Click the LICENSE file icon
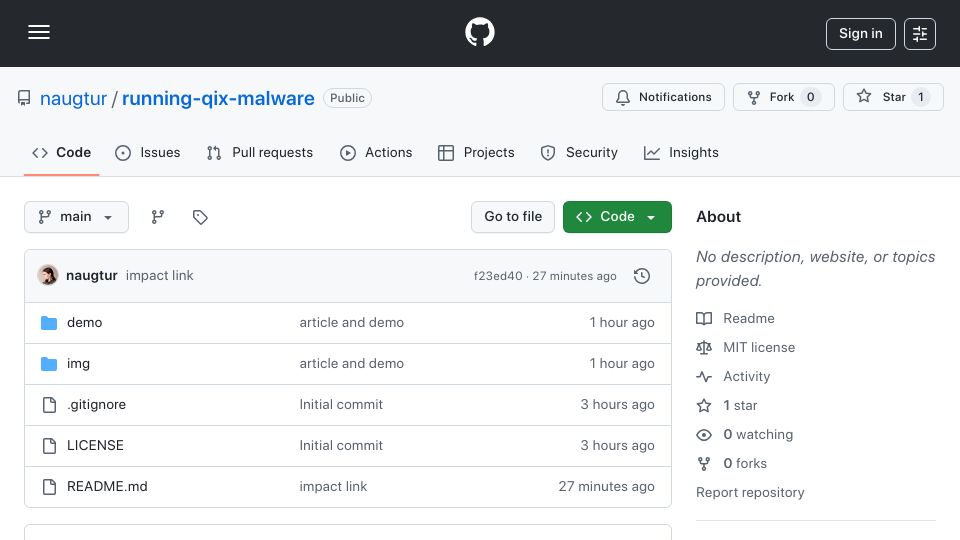 pyautogui.click(x=49, y=446)
